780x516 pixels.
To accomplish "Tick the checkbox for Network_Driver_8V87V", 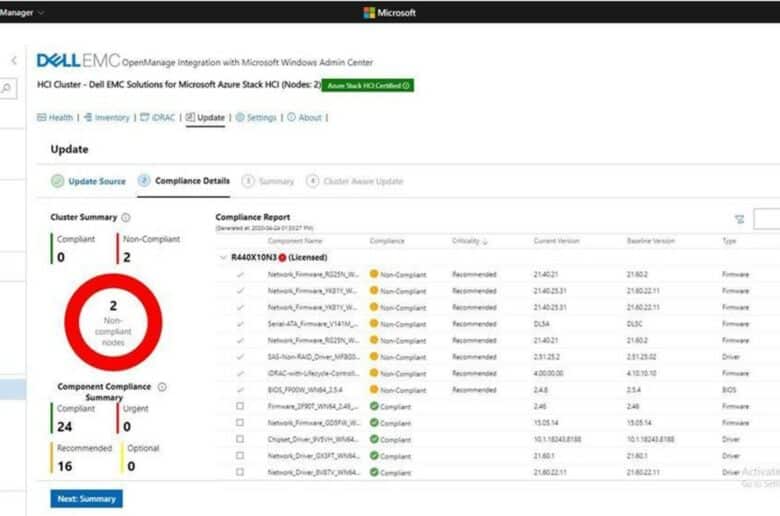I will (x=240, y=472).
